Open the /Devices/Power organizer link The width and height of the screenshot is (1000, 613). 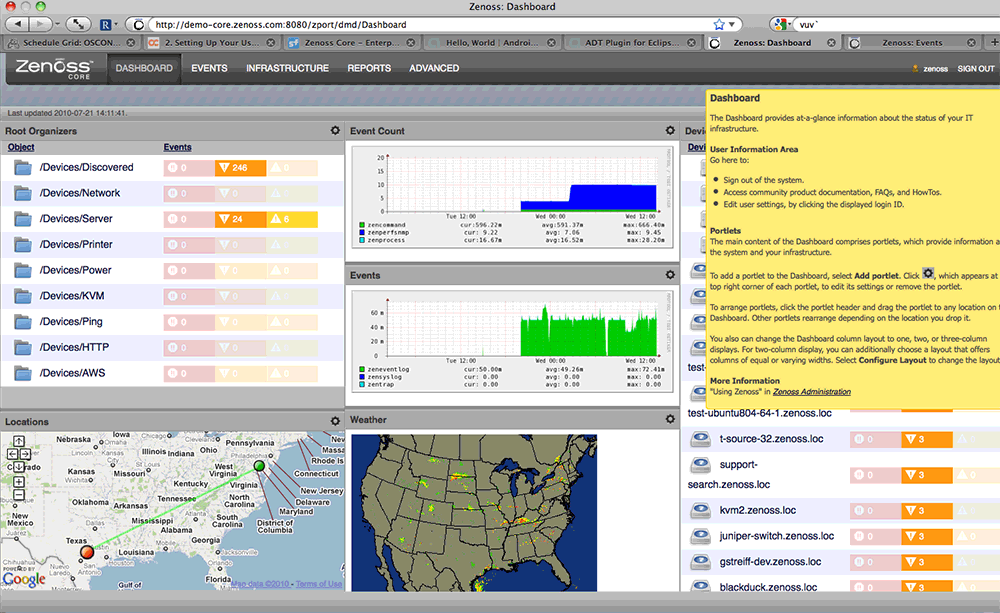[x=75, y=270]
